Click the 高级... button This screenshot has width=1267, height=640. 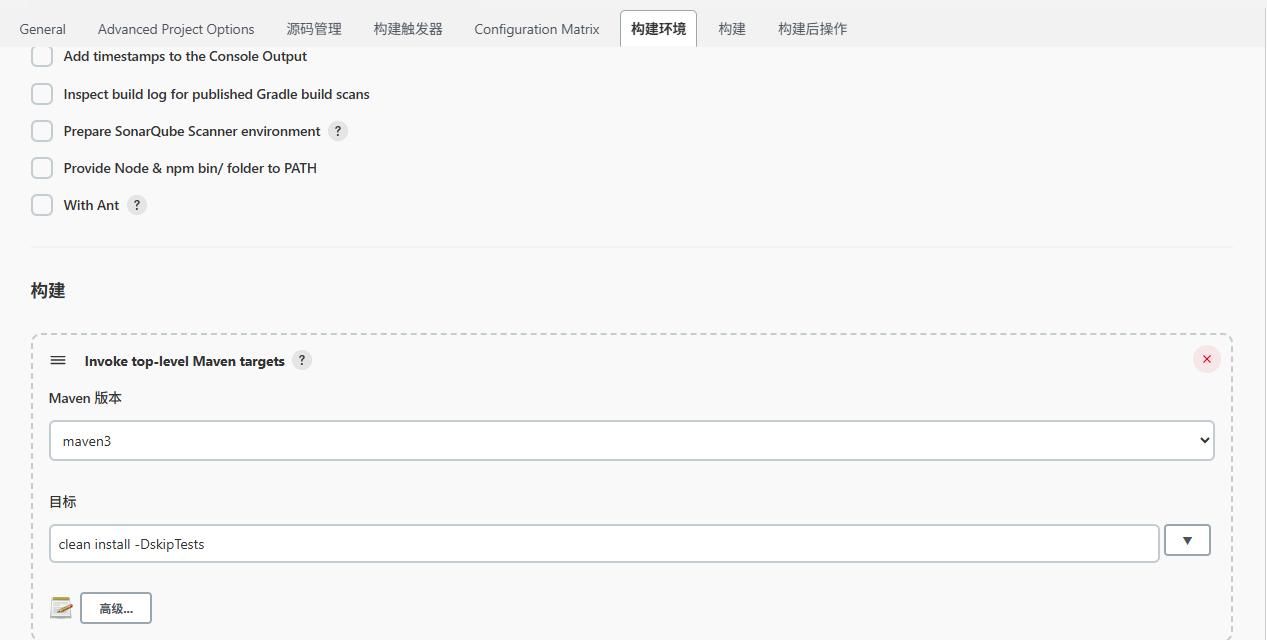pyautogui.click(x=114, y=607)
